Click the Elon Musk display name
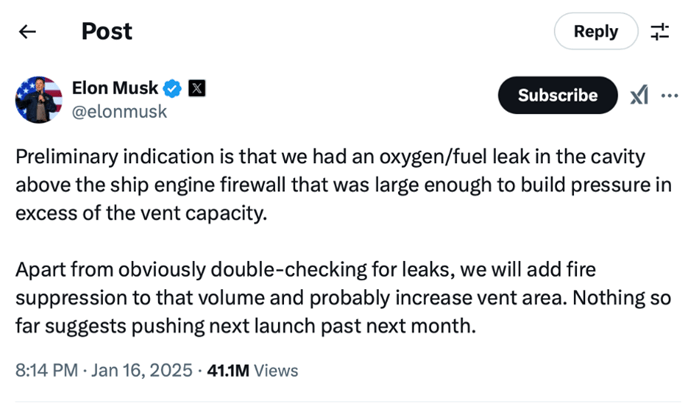 tap(115, 88)
